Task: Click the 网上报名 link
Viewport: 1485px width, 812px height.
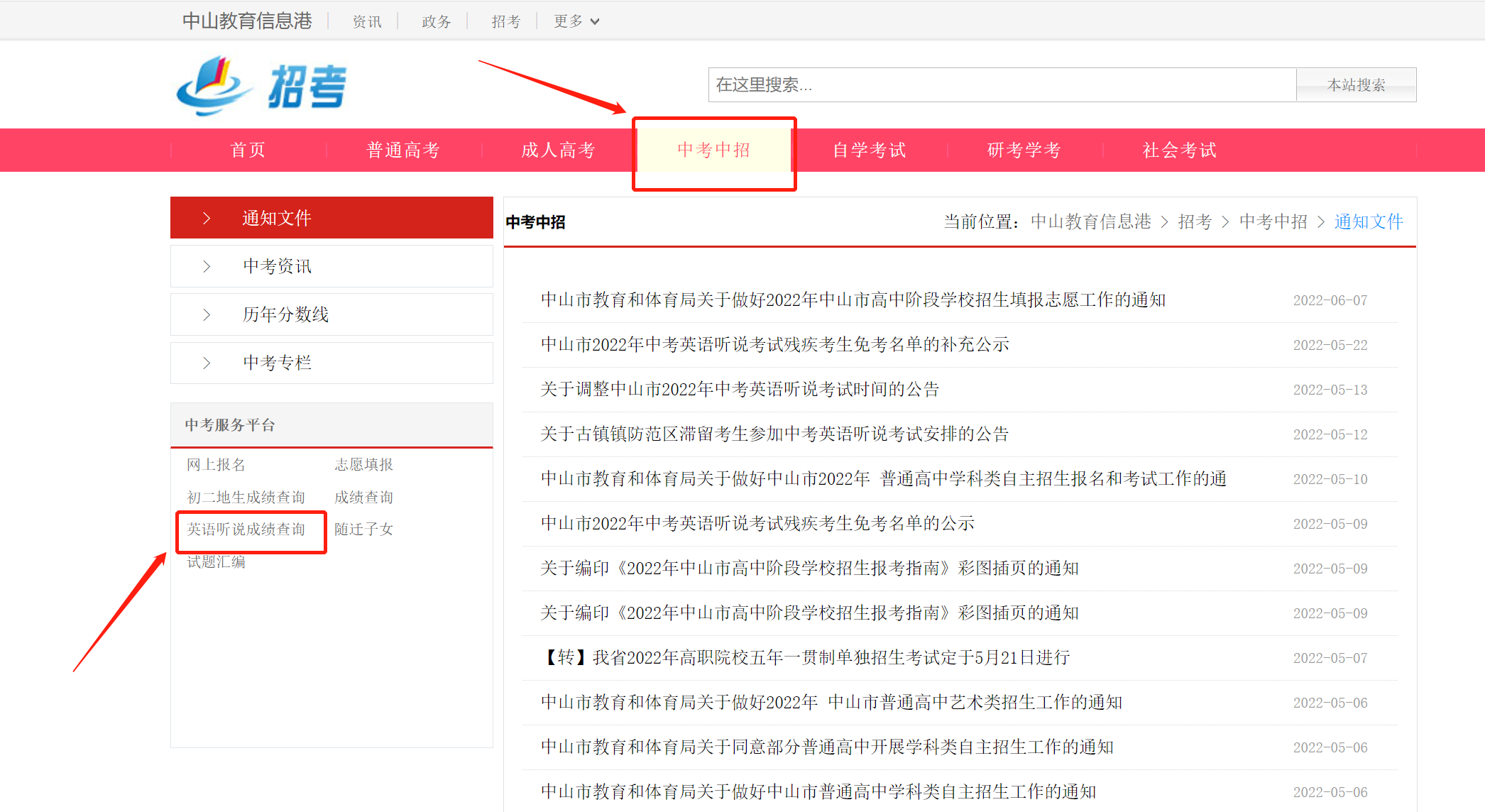Action: click(x=216, y=465)
